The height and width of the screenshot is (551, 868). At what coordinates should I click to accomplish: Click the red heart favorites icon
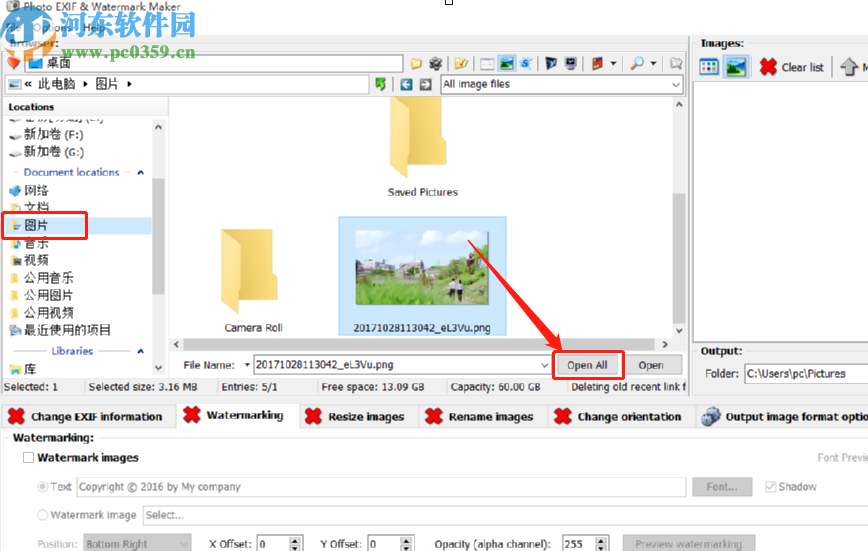pyautogui.click(x=13, y=63)
